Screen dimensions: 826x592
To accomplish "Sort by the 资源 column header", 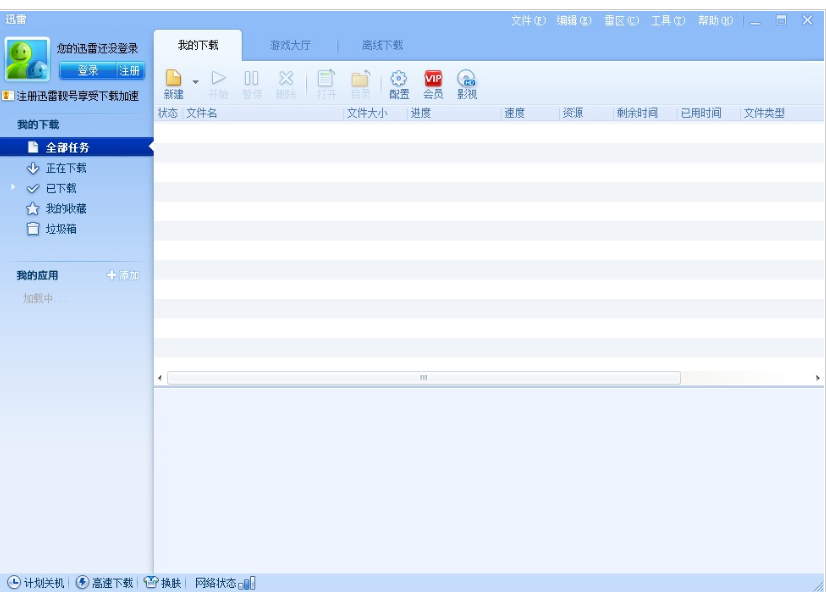I will pos(586,113).
